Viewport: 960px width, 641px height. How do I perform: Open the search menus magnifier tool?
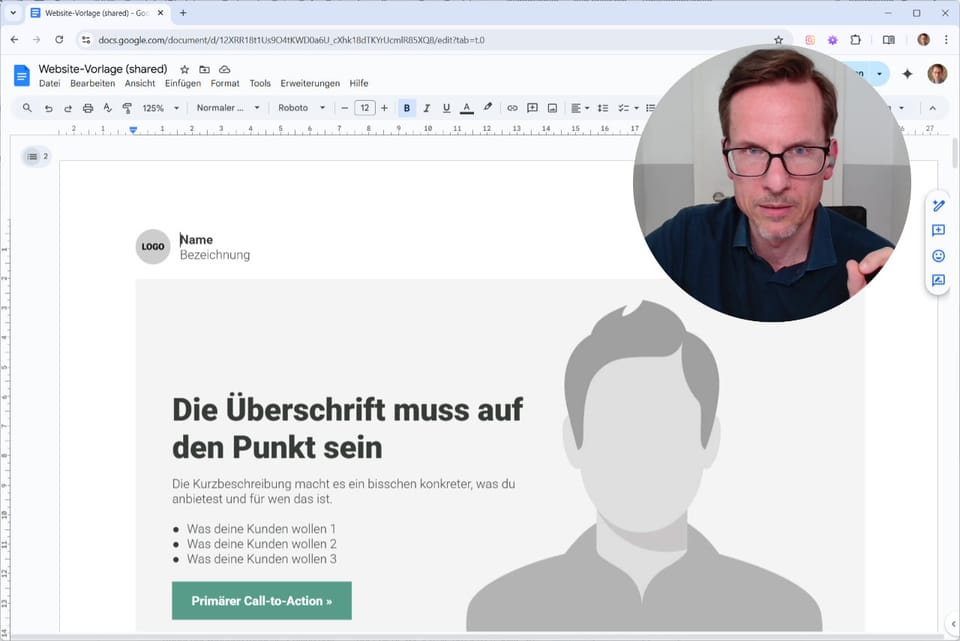(27, 108)
